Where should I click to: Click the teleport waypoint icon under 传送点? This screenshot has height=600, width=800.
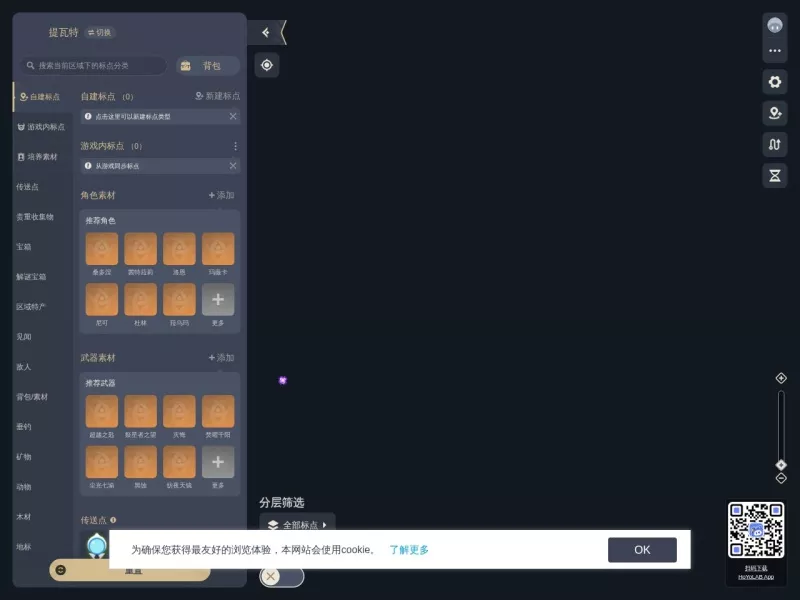tap(96, 545)
